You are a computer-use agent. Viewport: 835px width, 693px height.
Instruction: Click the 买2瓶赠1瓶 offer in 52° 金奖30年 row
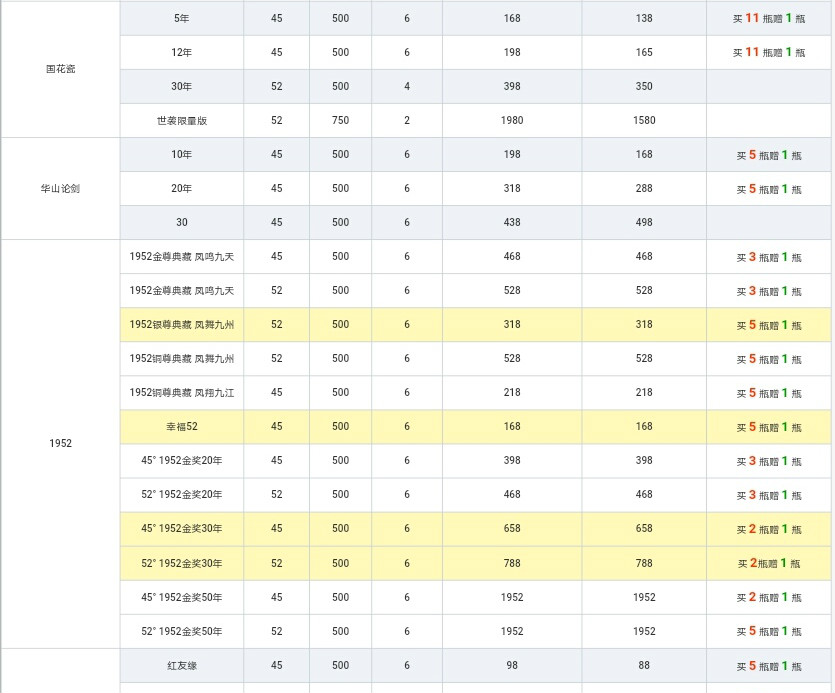768,564
